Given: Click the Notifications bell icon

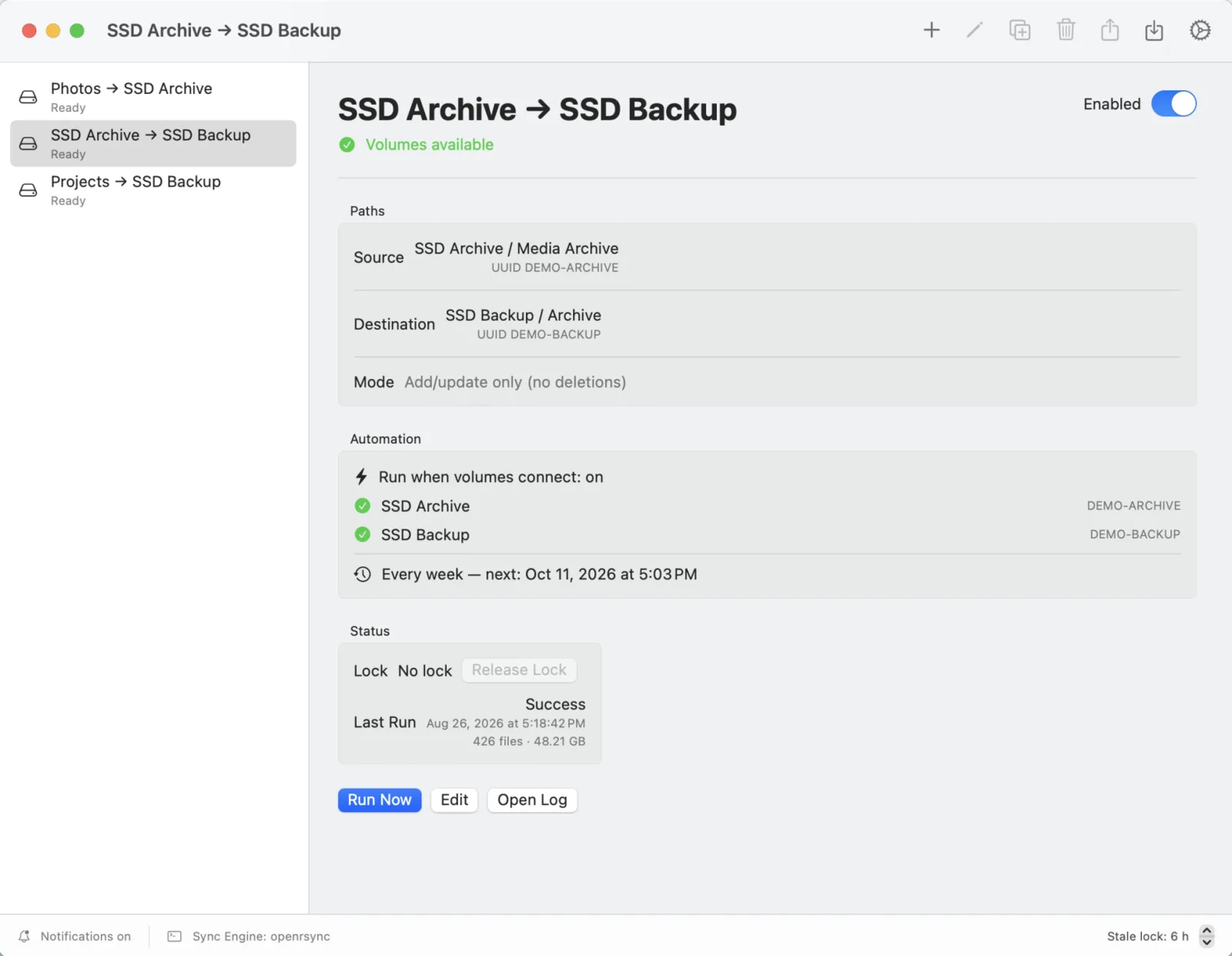Looking at the screenshot, I should coord(25,936).
